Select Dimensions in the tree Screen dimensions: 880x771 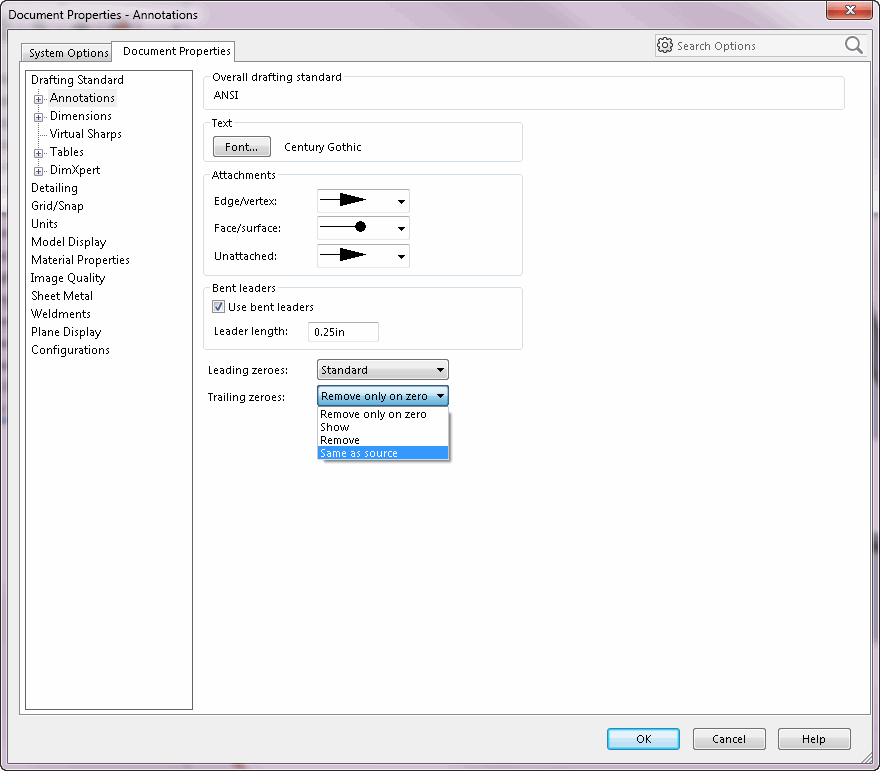(x=81, y=116)
